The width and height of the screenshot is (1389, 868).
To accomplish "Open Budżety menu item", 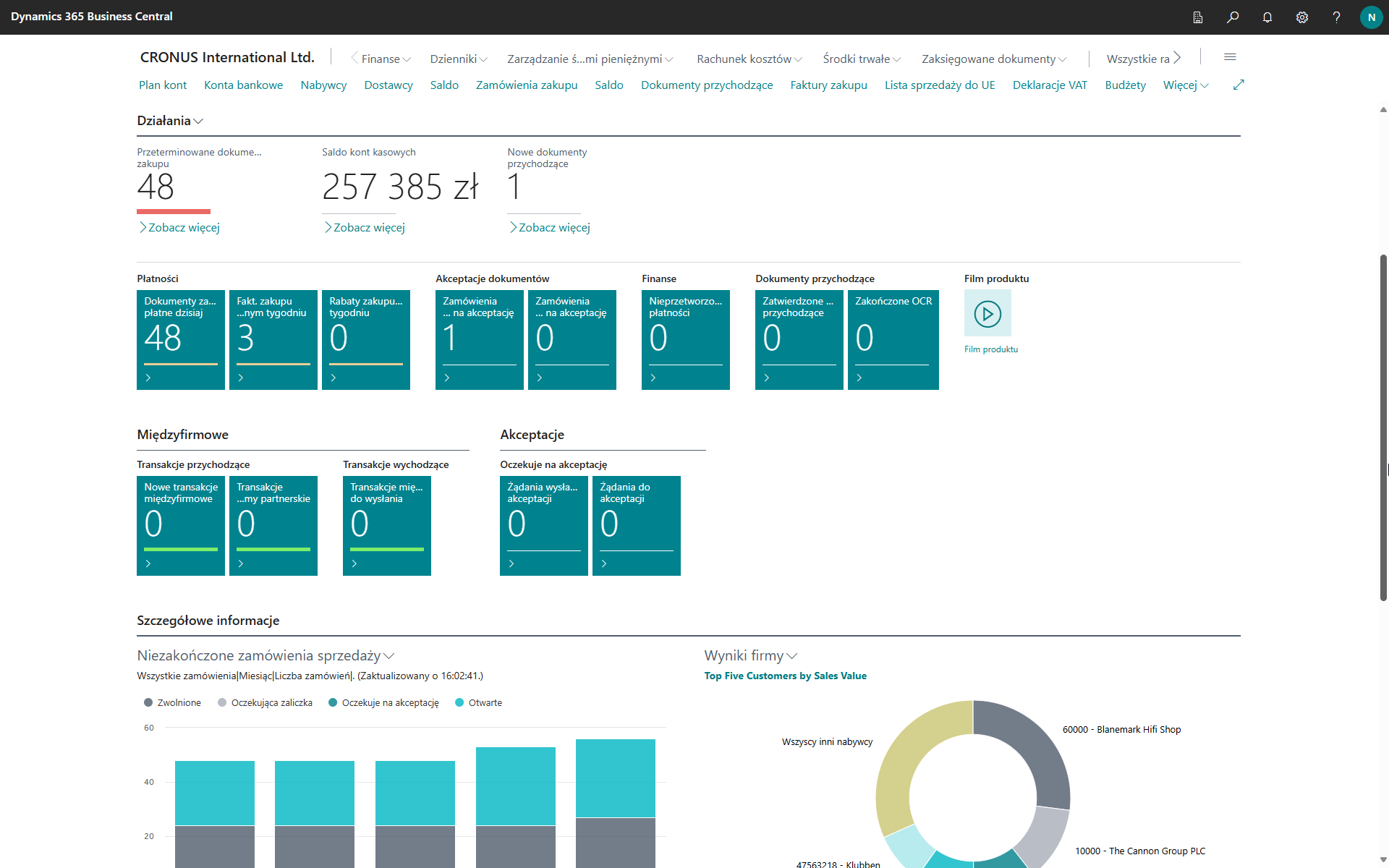I will [1125, 85].
